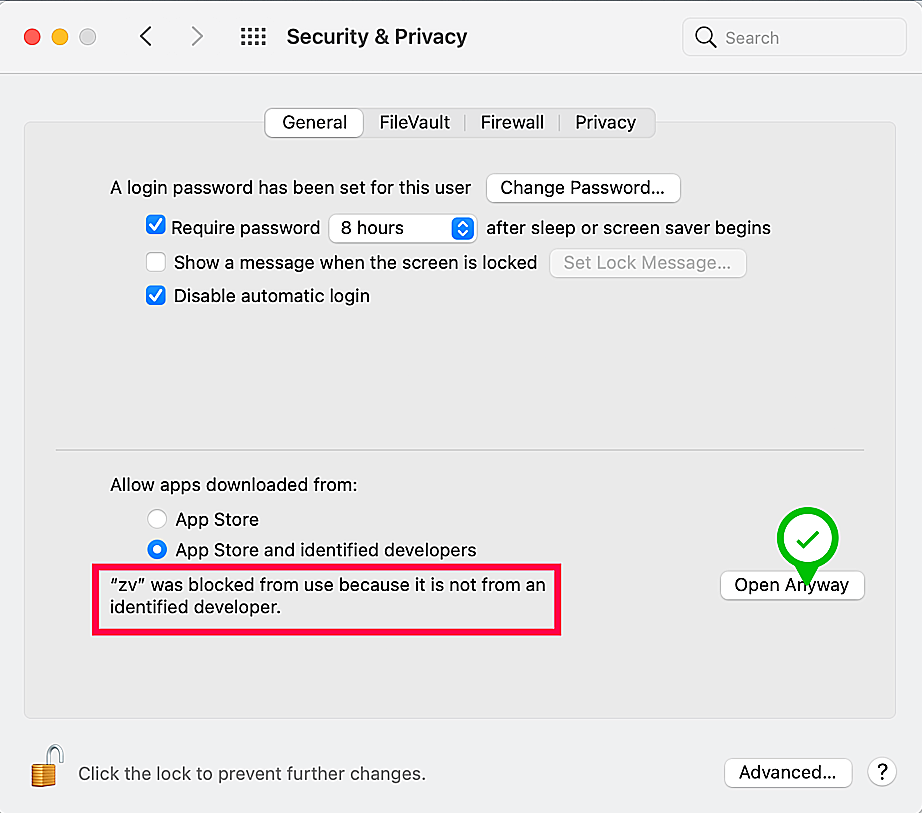The height and width of the screenshot is (813, 922).
Task: Select App Store and identified developers
Action: pyautogui.click(x=157, y=549)
